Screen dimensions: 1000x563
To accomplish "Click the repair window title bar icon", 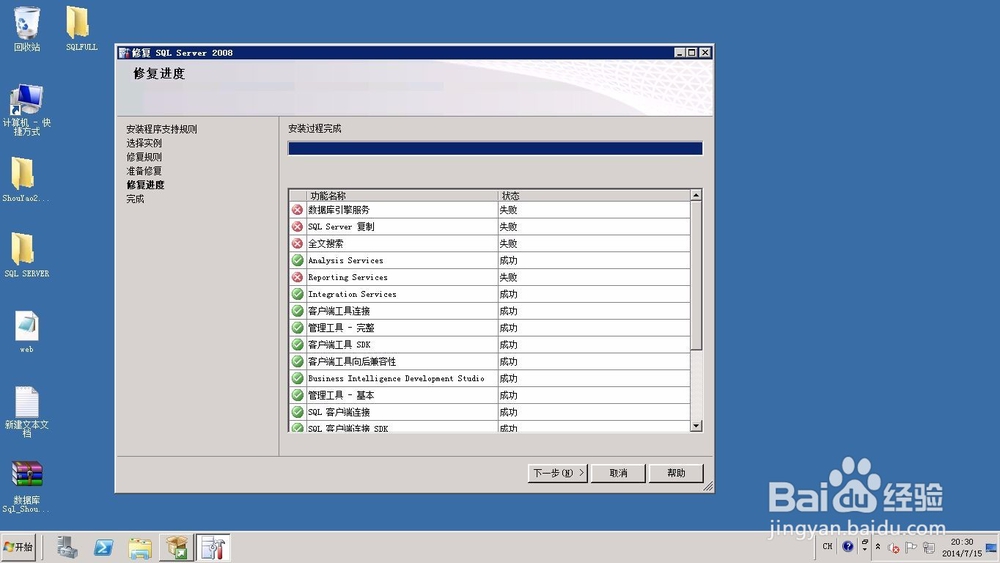I will click(124, 53).
